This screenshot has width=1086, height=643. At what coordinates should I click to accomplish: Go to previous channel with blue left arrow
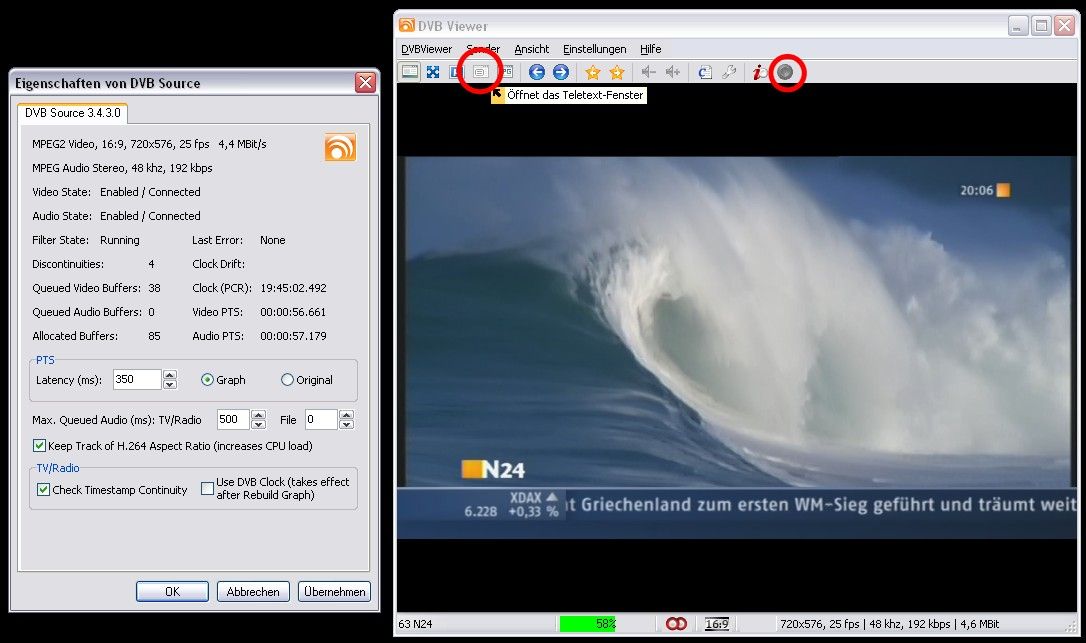(537, 72)
